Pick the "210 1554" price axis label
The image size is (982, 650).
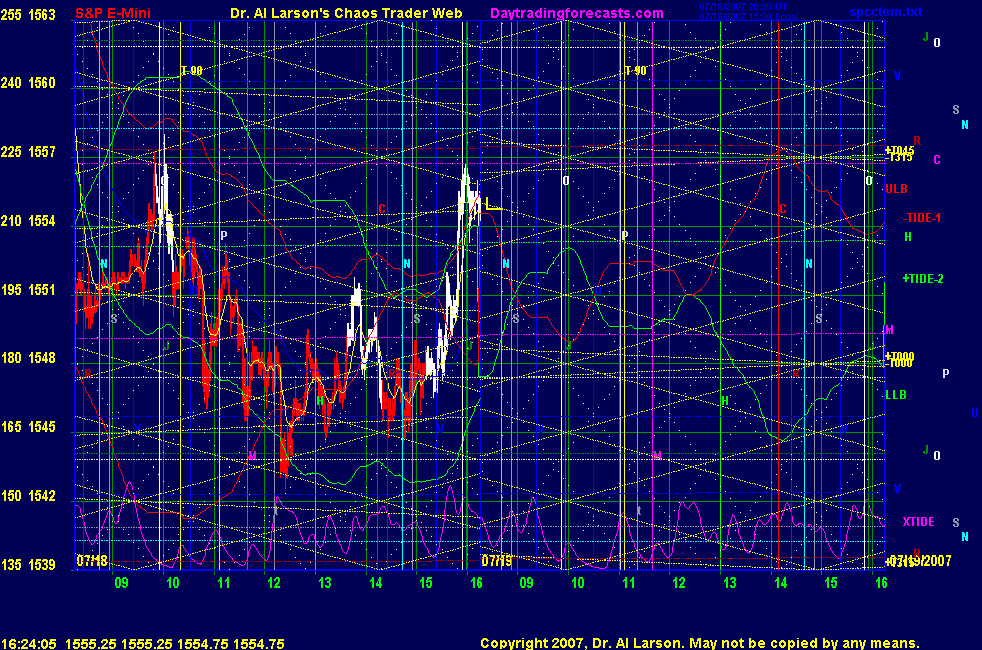click(x=28, y=220)
